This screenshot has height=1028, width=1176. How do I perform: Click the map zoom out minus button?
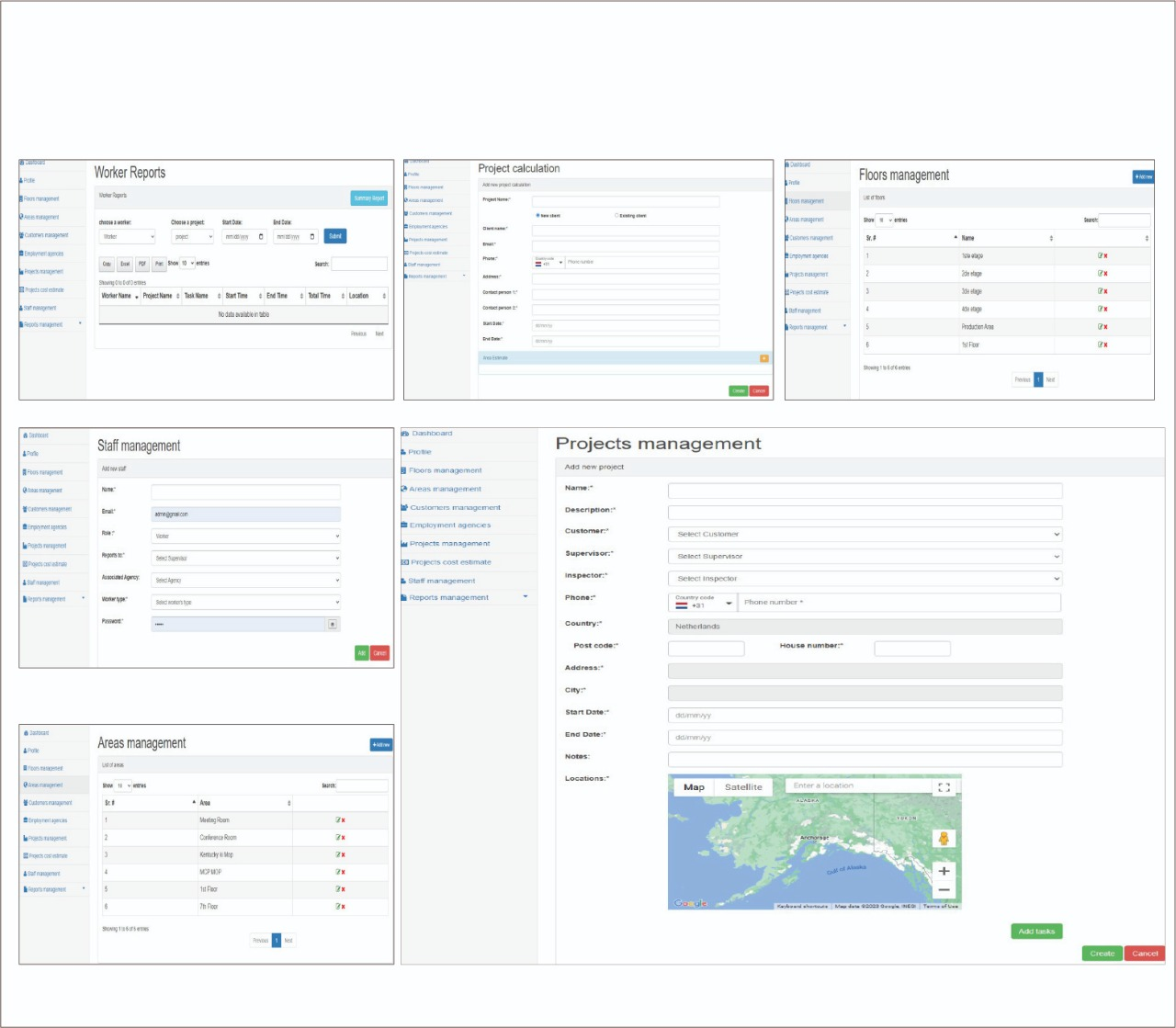coord(944,890)
